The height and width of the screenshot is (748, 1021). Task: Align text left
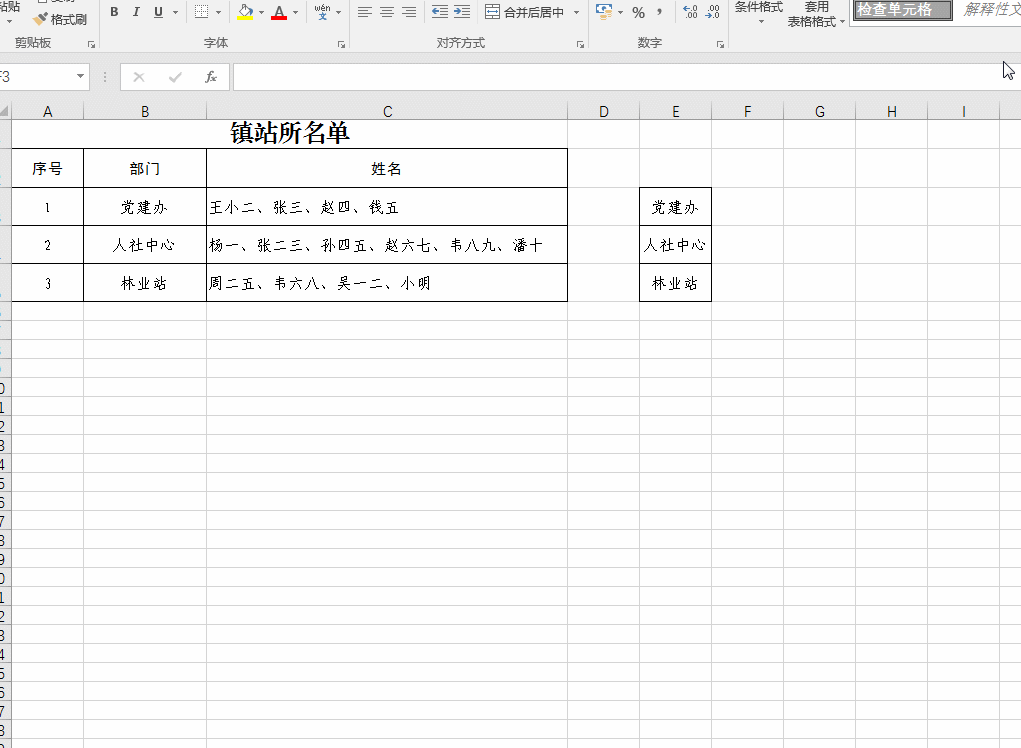pyautogui.click(x=365, y=12)
